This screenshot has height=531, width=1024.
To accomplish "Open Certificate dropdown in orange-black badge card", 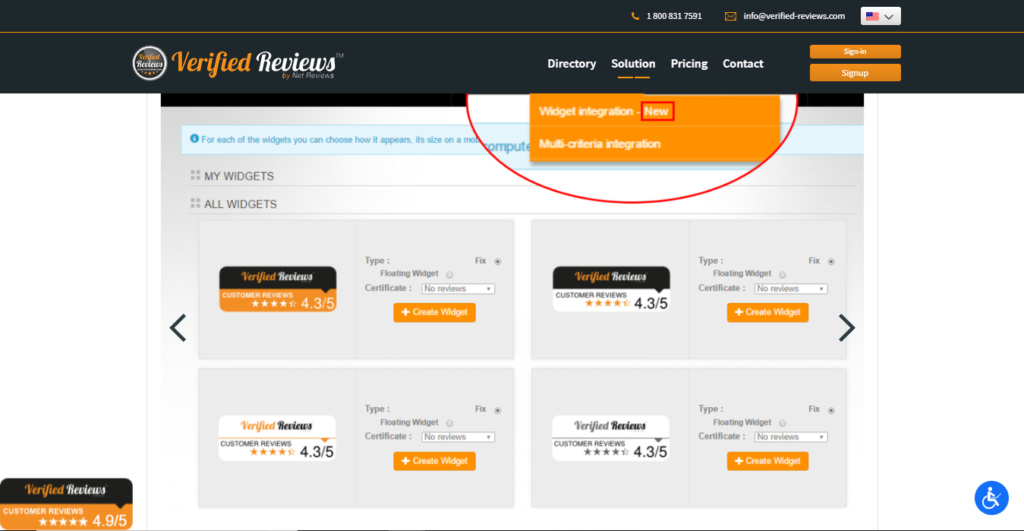I will click(458, 289).
